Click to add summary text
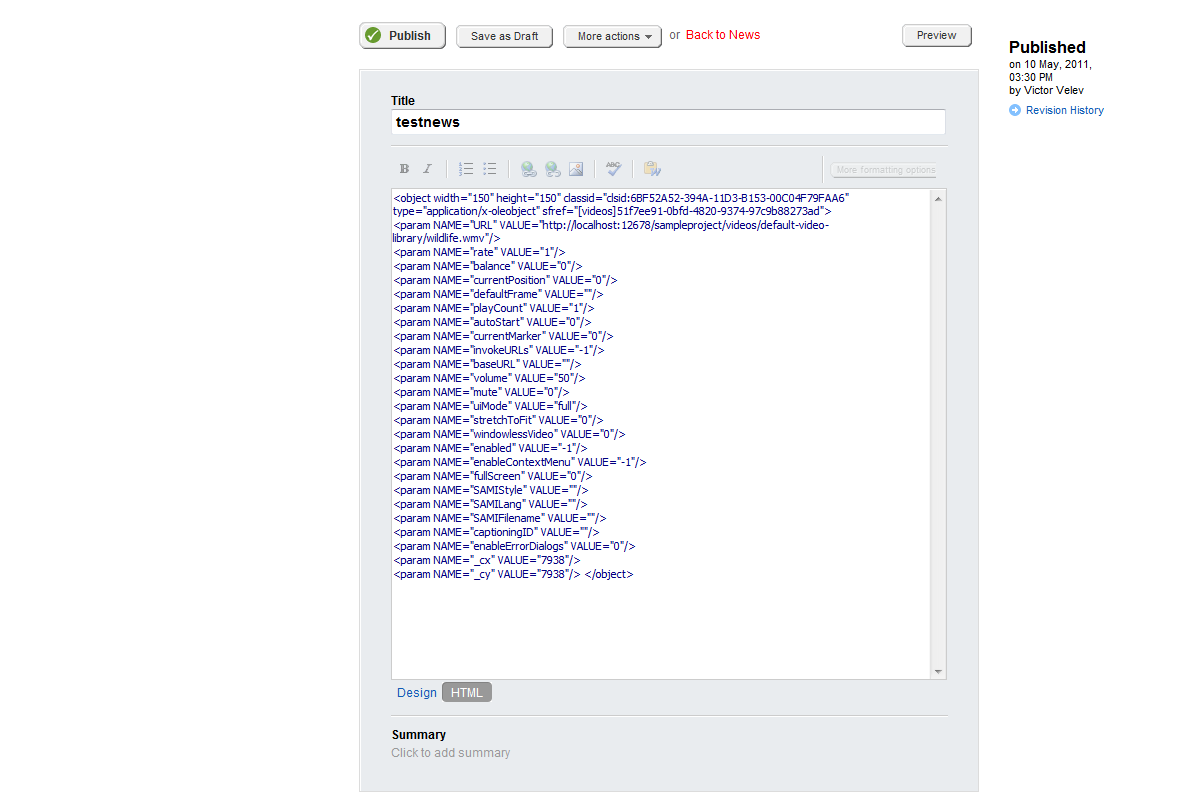Viewport: 1177px width, 800px height. (450, 753)
